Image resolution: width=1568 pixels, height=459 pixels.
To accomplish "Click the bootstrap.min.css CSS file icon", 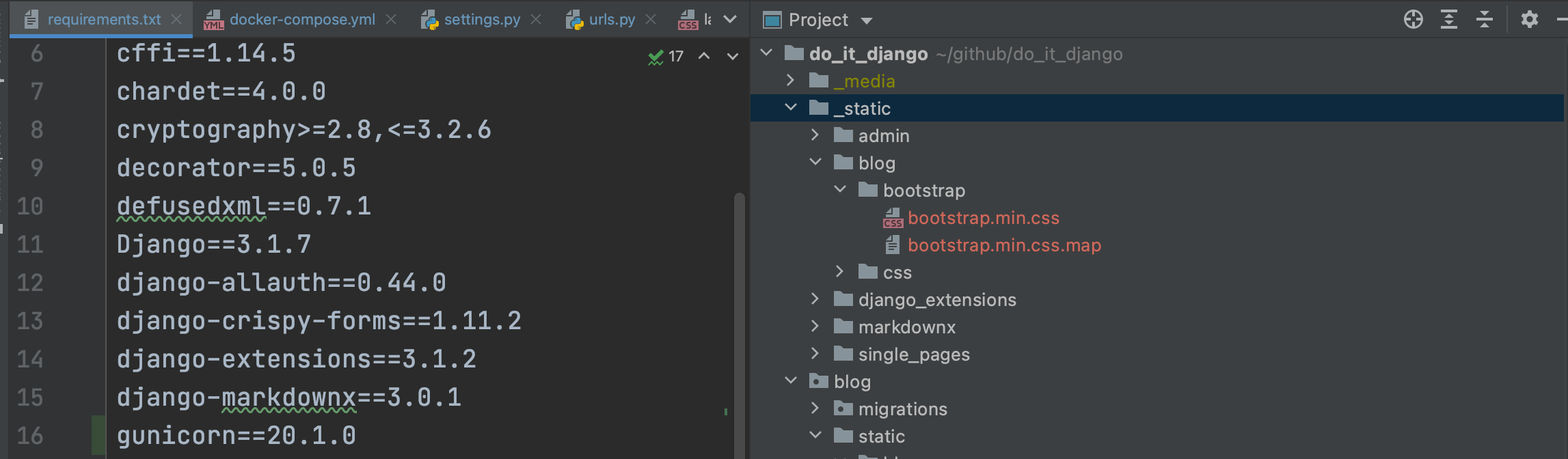I will click(x=893, y=218).
